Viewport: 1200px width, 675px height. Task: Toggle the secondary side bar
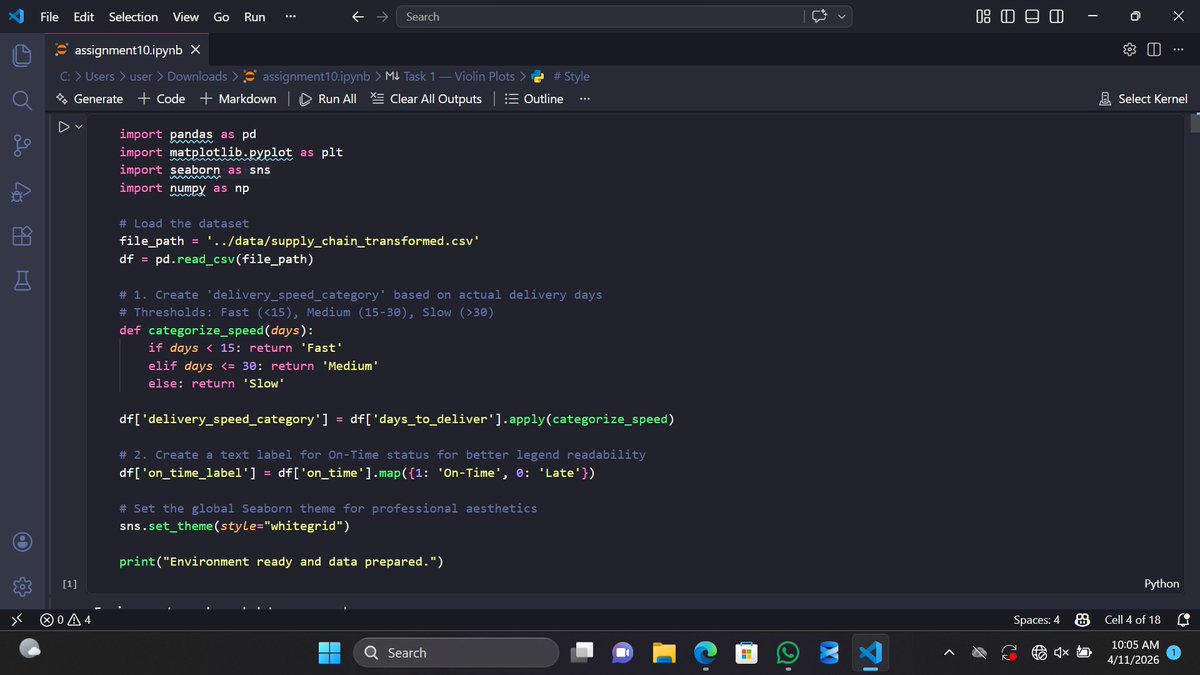pos(1056,16)
